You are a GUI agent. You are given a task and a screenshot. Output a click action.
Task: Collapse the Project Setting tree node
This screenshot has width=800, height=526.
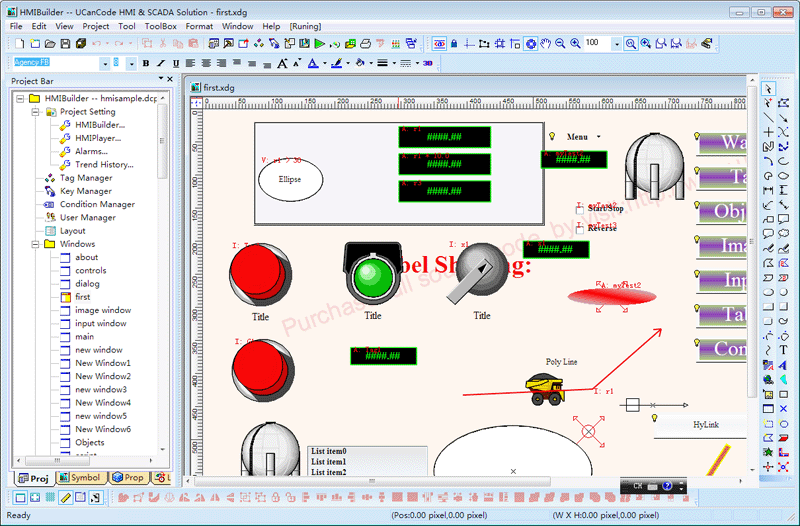point(36,112)
